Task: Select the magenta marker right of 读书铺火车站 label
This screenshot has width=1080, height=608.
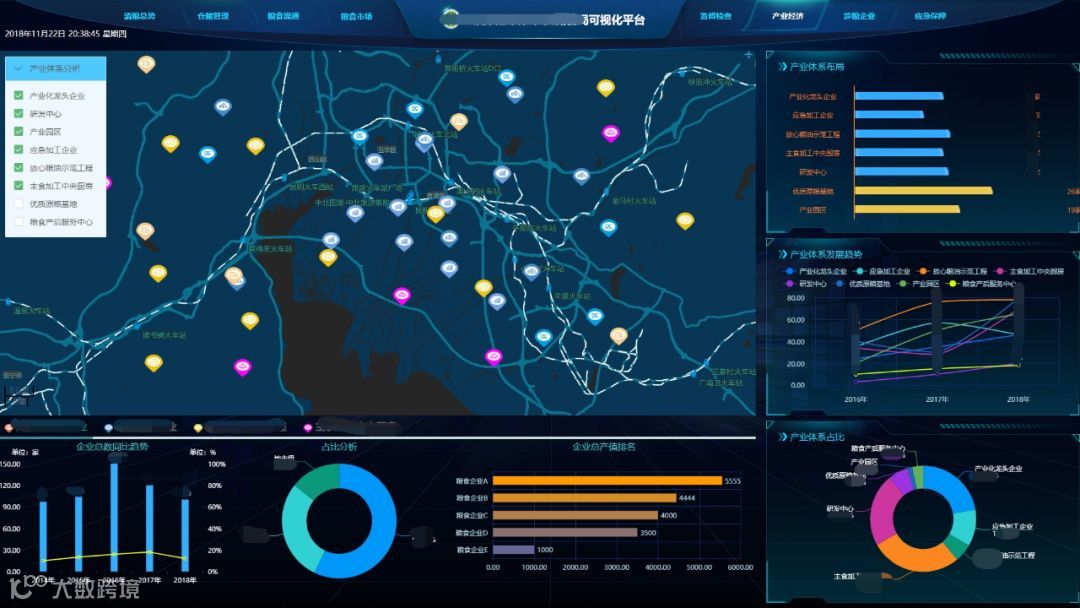Action: (242, 366)
